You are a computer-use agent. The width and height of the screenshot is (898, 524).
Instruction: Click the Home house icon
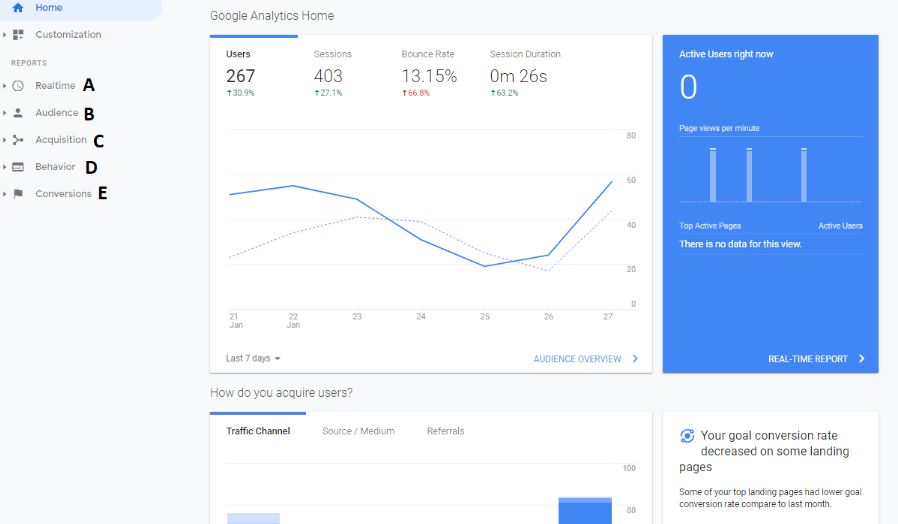coord(18,7)
